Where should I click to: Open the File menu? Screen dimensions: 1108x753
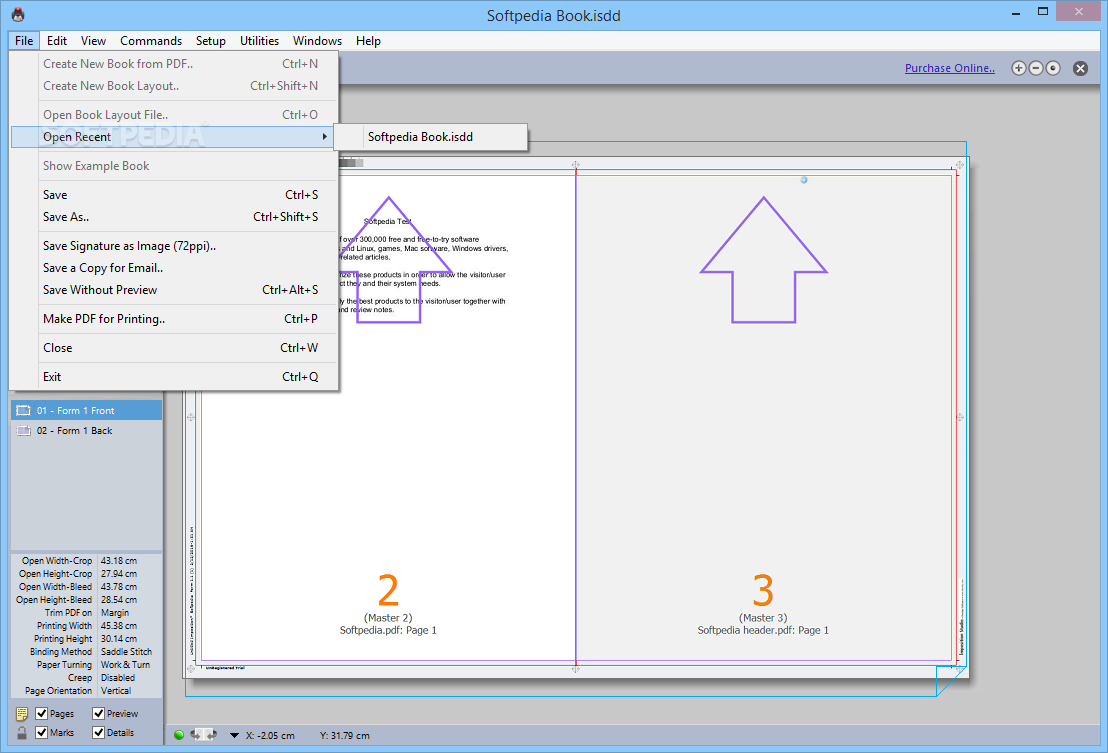(24, 40)
